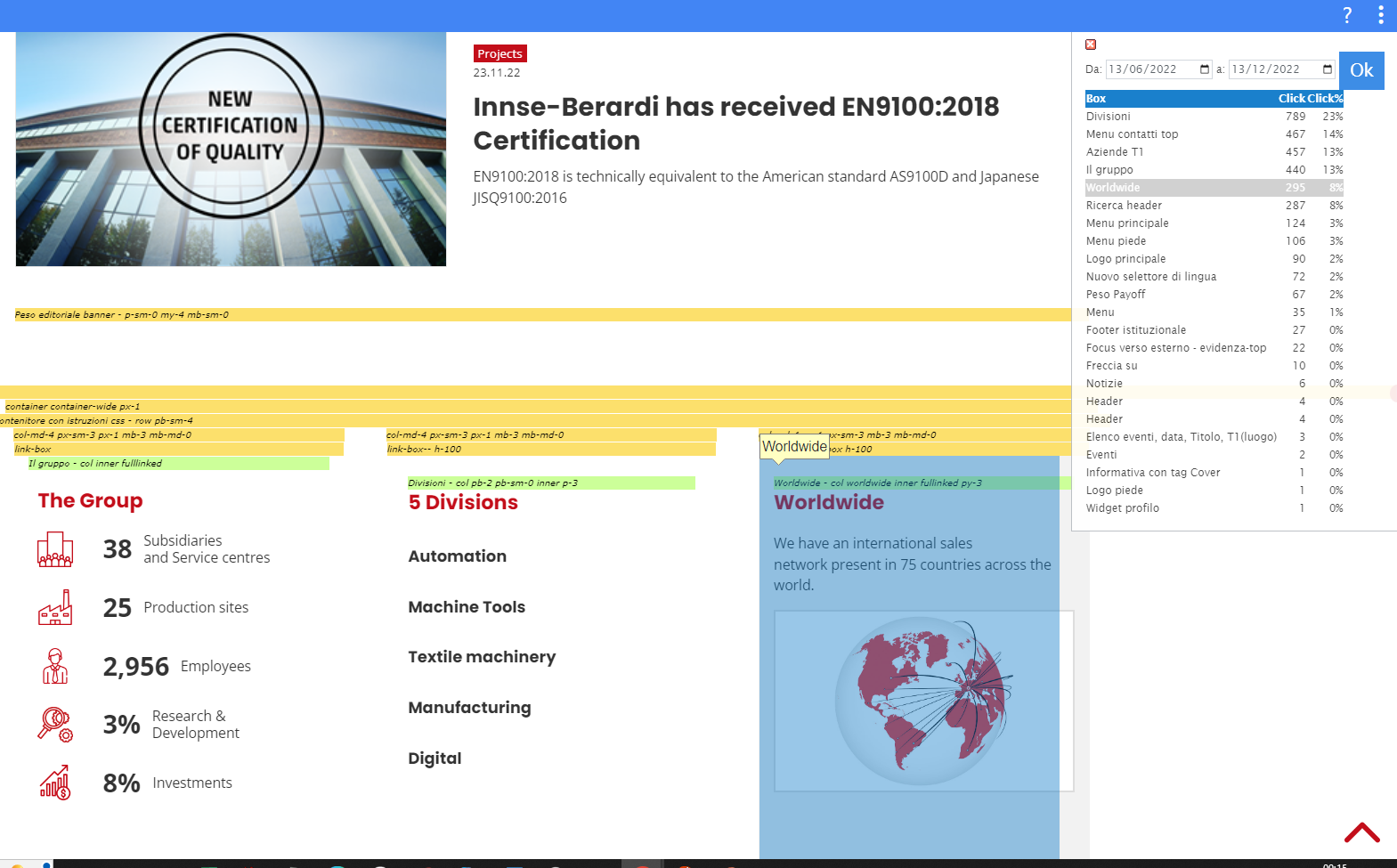This screenshot has height=868, width=1397.
Task: Select the Logo piede row
Action: 1214,491
